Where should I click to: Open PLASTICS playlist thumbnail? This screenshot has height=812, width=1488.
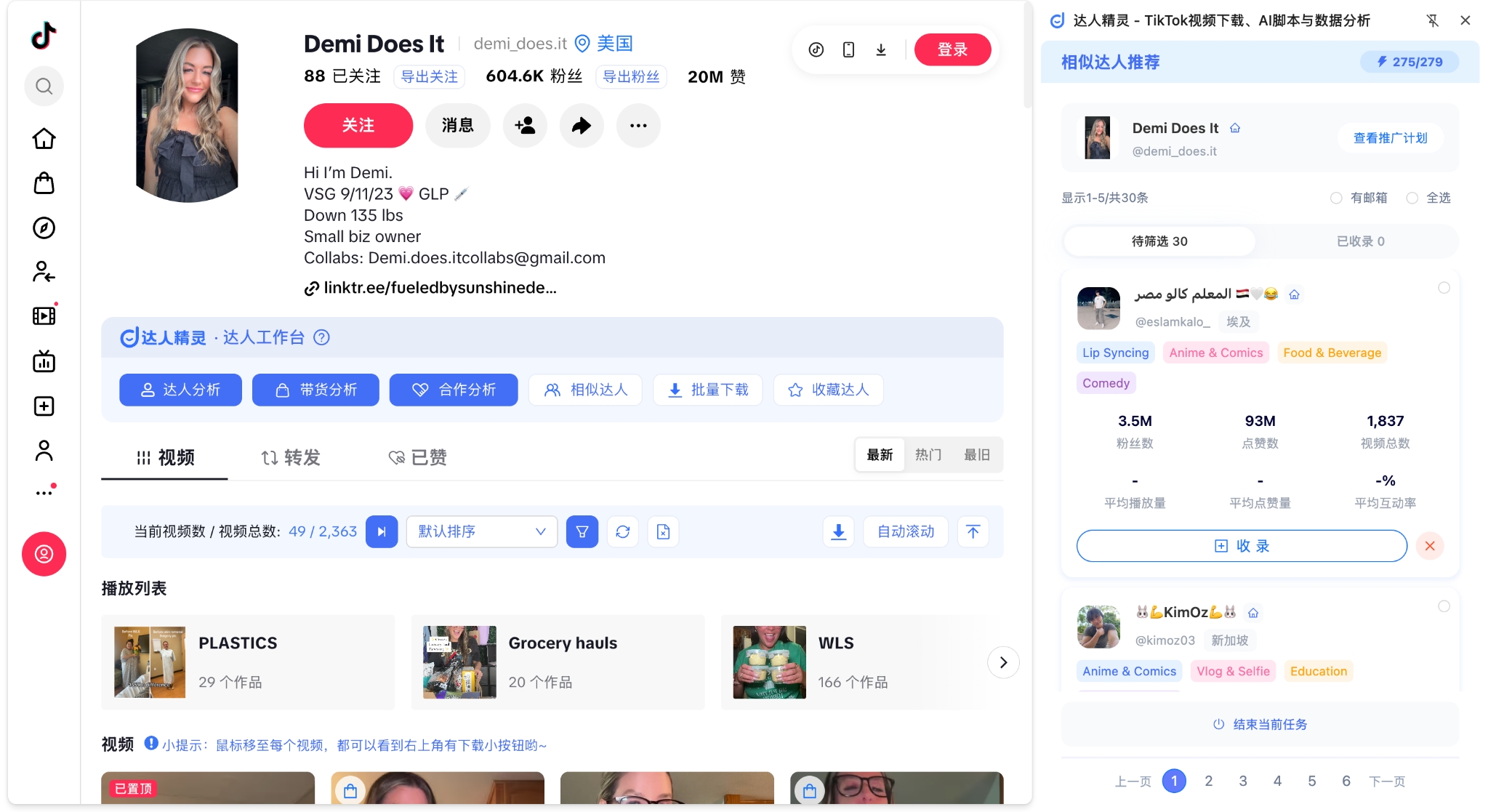coord(150,662)
